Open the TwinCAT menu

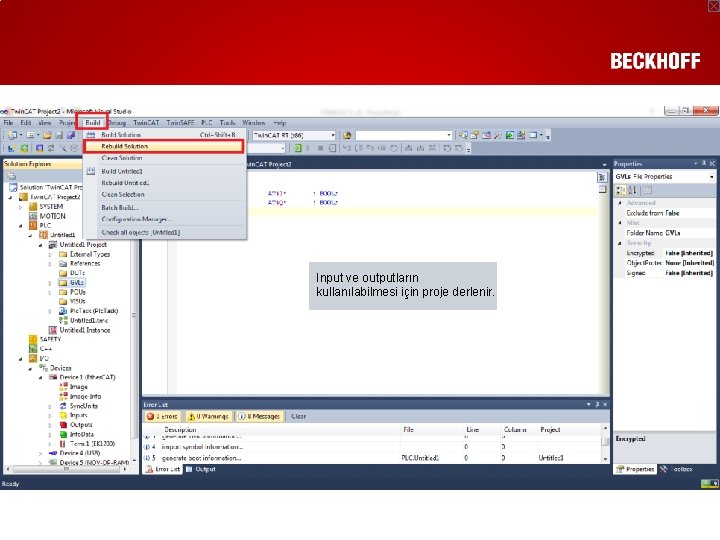pyautogui.click(x=146, y=123)
